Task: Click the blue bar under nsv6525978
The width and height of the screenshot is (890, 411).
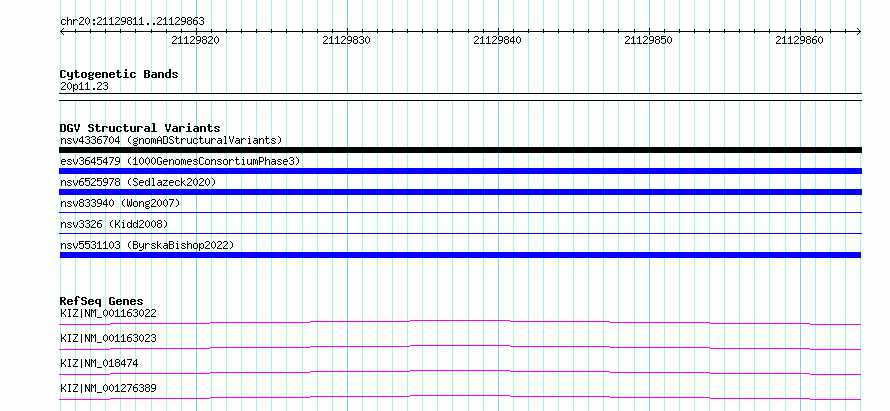Action: point(460,192)
